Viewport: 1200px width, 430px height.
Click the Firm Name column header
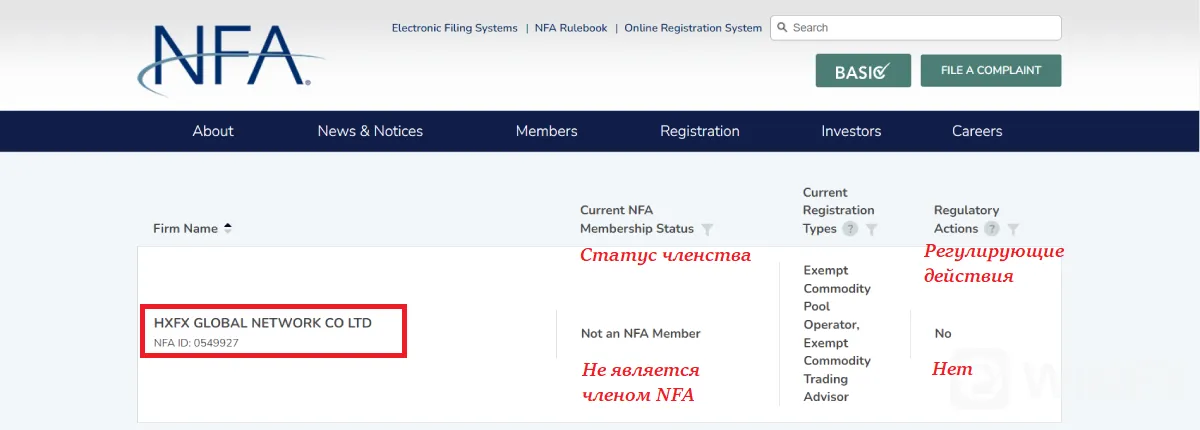coord(185,228)
